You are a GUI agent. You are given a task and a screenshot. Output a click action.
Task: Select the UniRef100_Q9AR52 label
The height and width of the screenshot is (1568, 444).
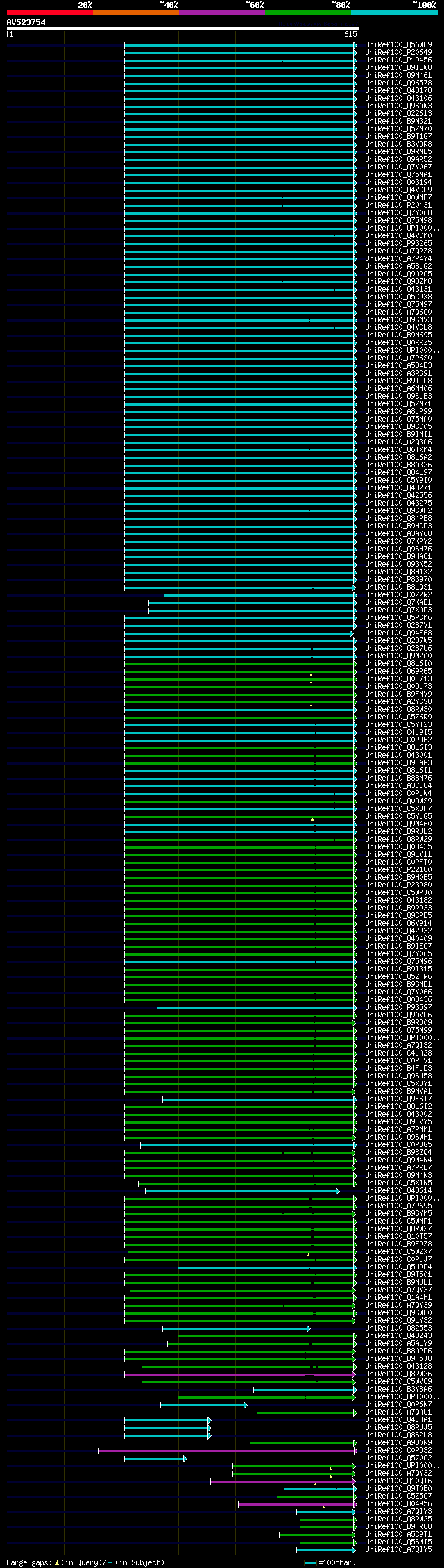click(x=398, y=159)
